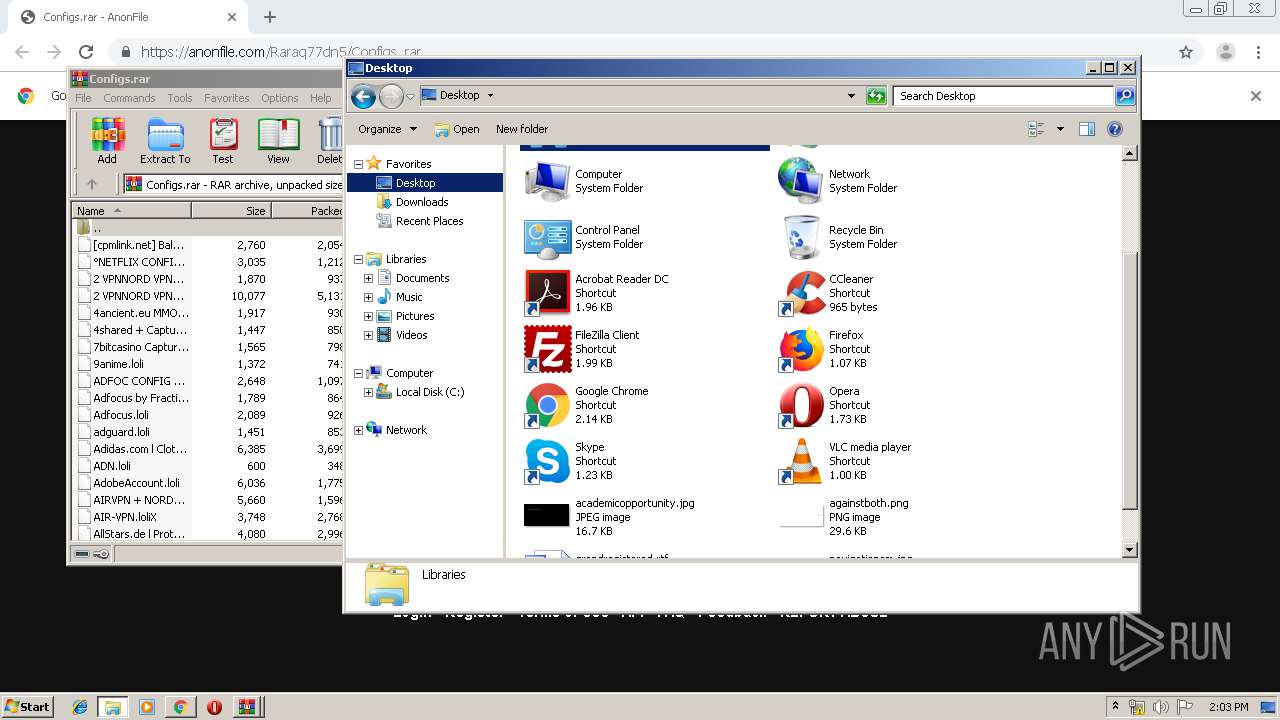Open WinRAR Options menu

[x=280, y=98]
